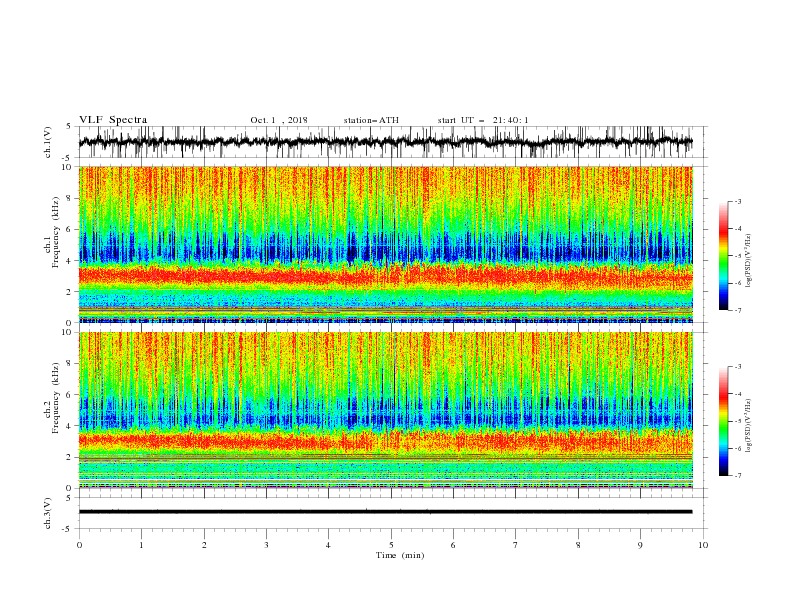Viewport: 792px width, 612px height.
Task: Click the ch.1 spectrogram color bar
Action: (723, 255)
